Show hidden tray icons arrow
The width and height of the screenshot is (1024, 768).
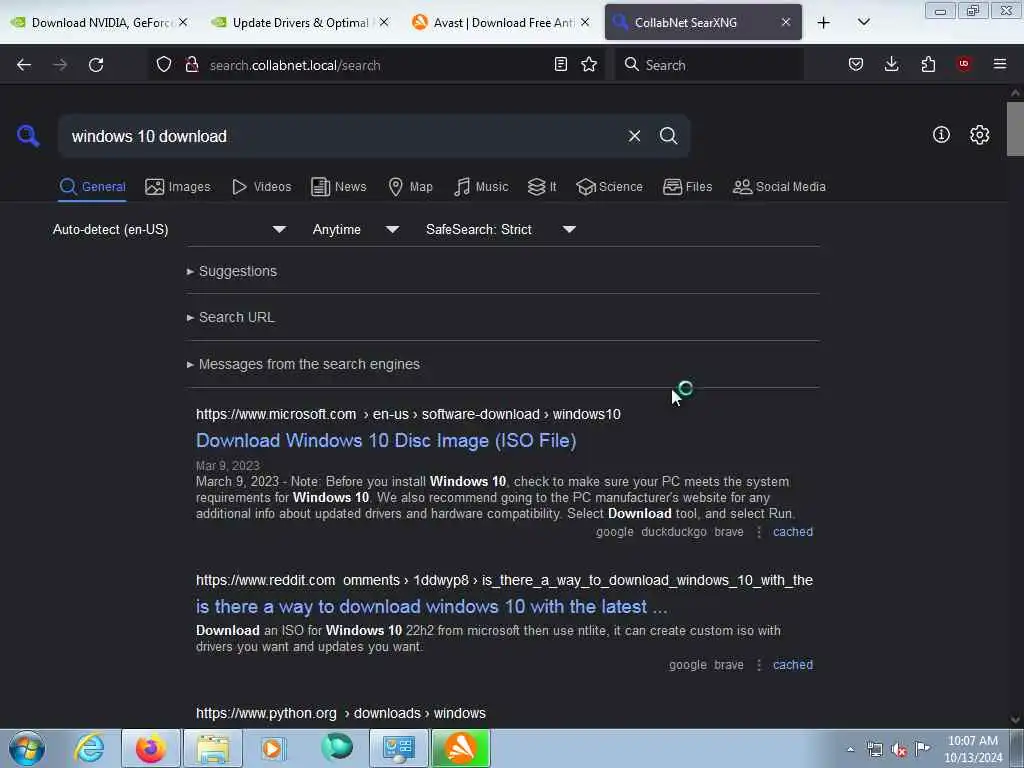(850, 750)
